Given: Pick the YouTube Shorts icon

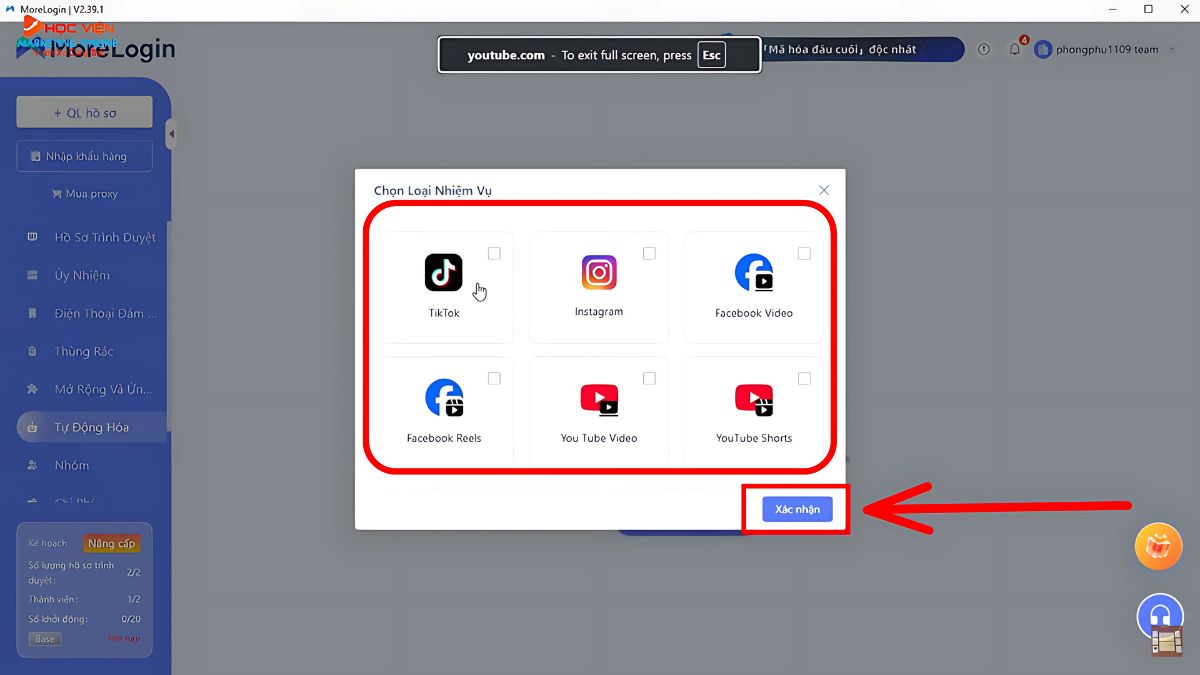Looking at the screenshot, I should coord(754,399).
